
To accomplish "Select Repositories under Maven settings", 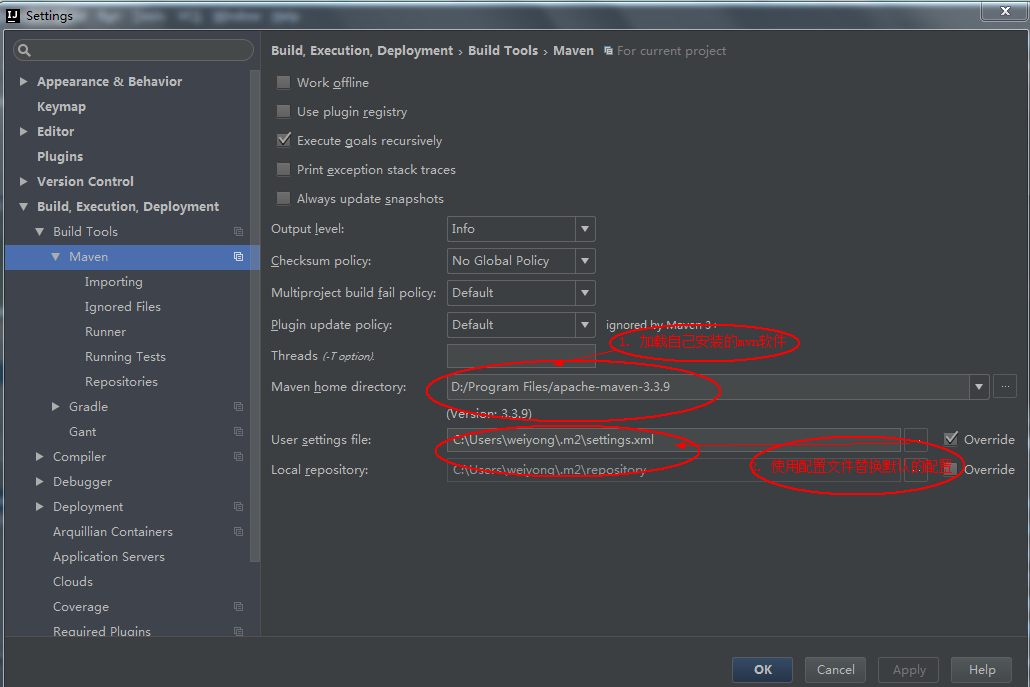I will point(121,382).
